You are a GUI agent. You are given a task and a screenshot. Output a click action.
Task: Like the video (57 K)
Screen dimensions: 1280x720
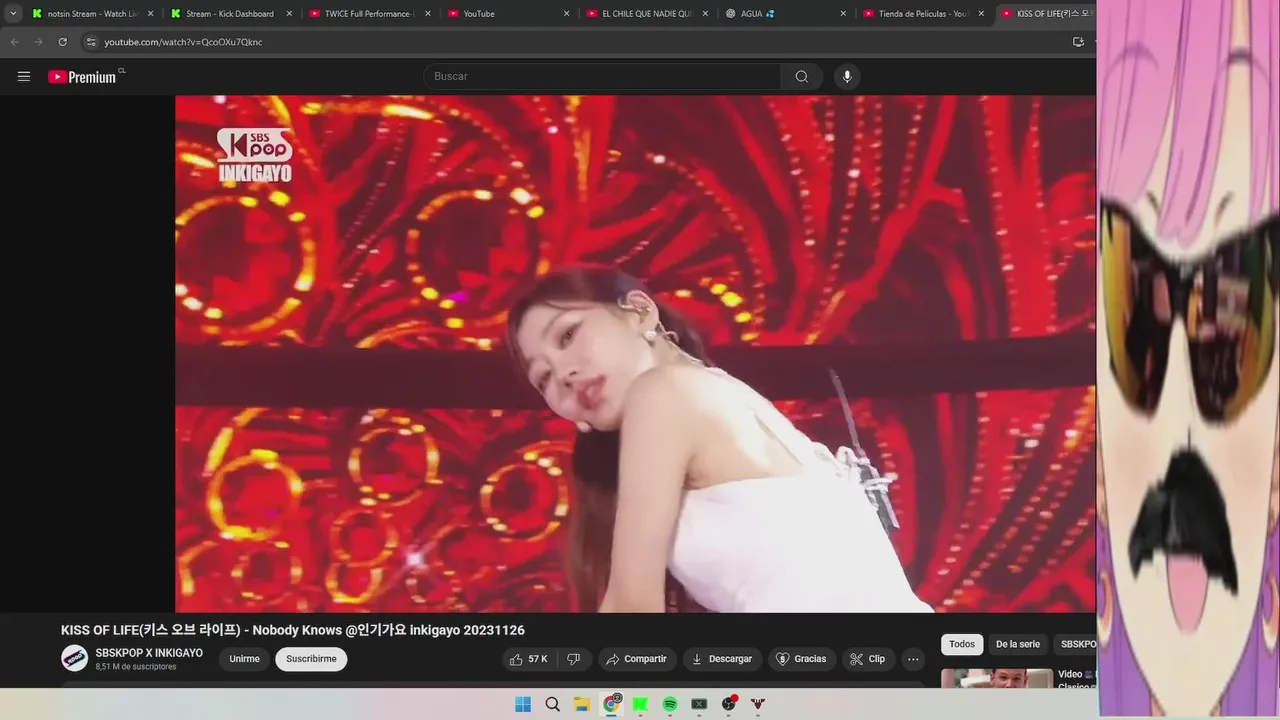point(529,659)
